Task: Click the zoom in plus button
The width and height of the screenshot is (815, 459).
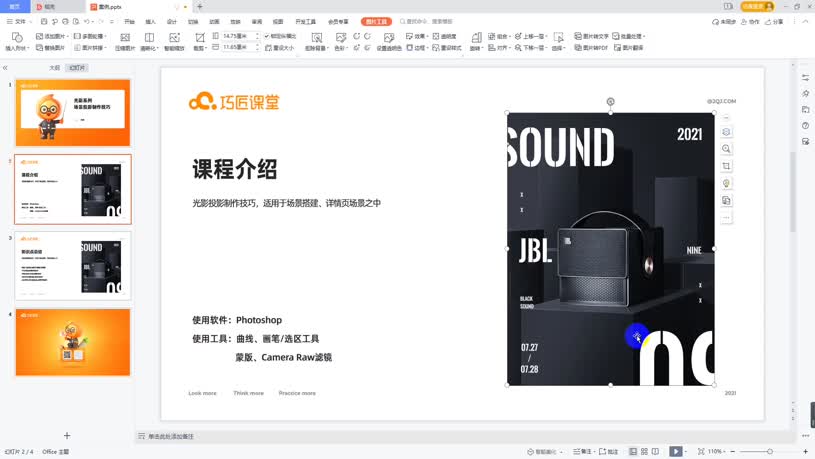Action: coord(805,451)
